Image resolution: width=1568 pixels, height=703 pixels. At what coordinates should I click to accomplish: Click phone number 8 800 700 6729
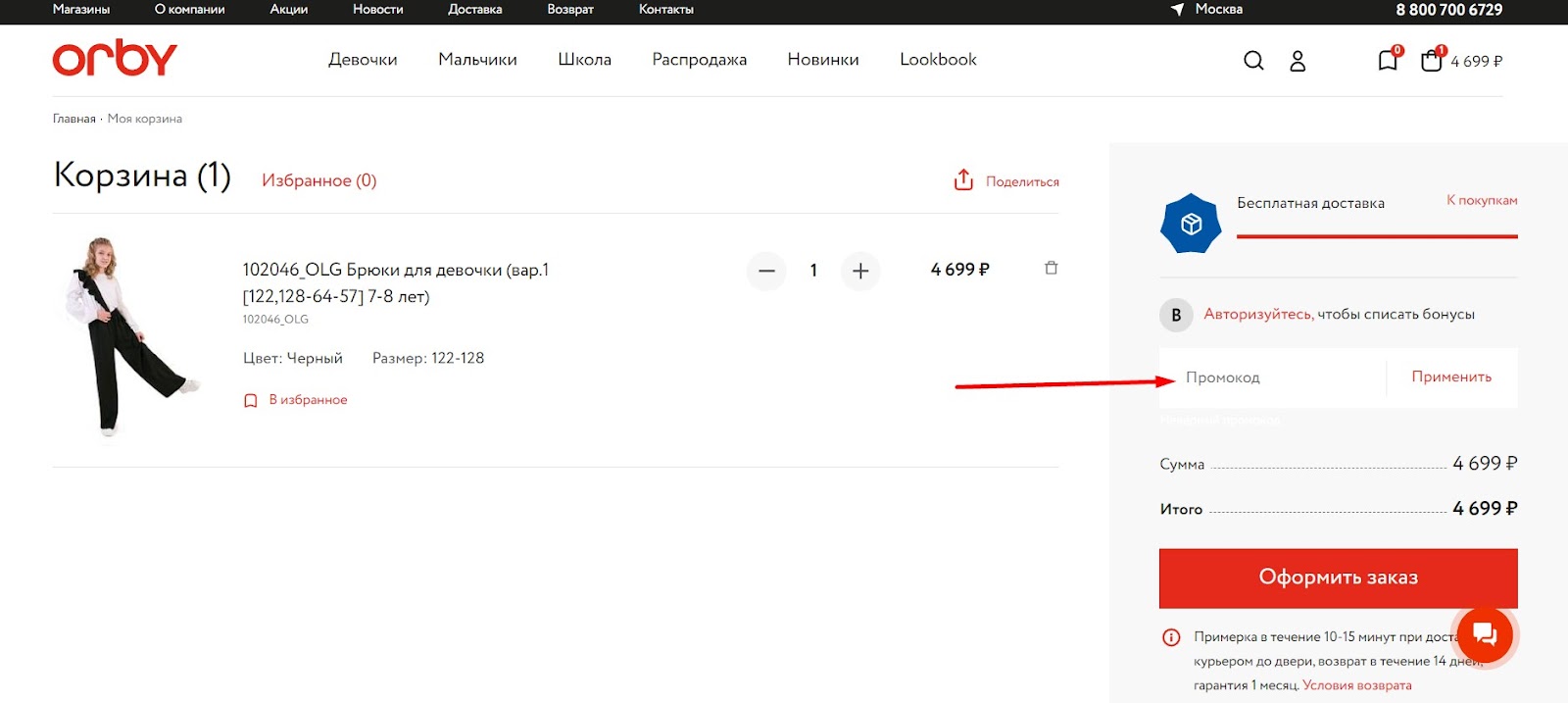coord(1449,10)
